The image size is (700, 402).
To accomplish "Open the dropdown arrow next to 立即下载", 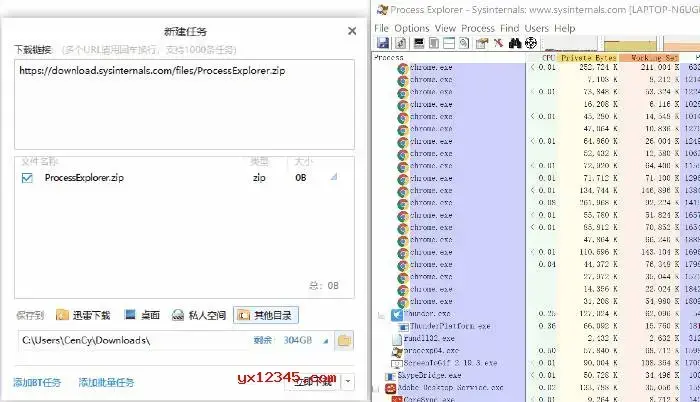I will pos(348,382).
